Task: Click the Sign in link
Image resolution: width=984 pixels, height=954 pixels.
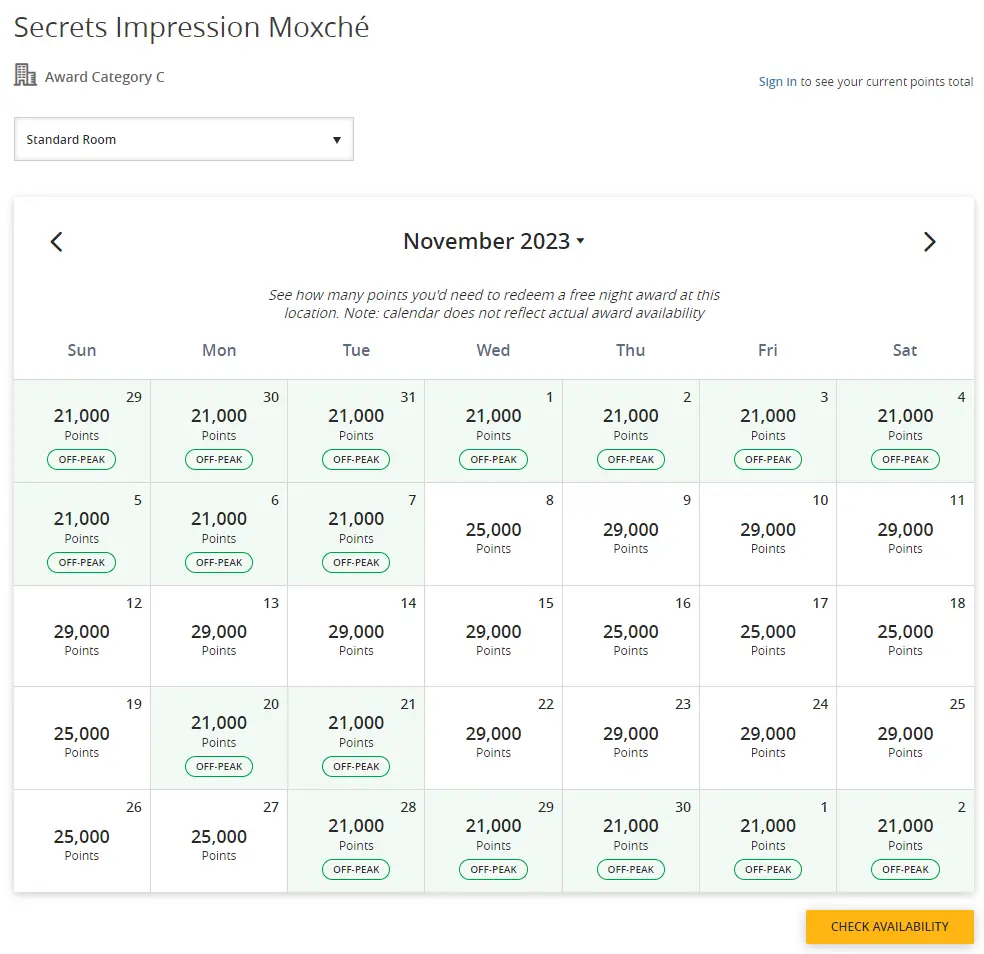Action: 777,82
